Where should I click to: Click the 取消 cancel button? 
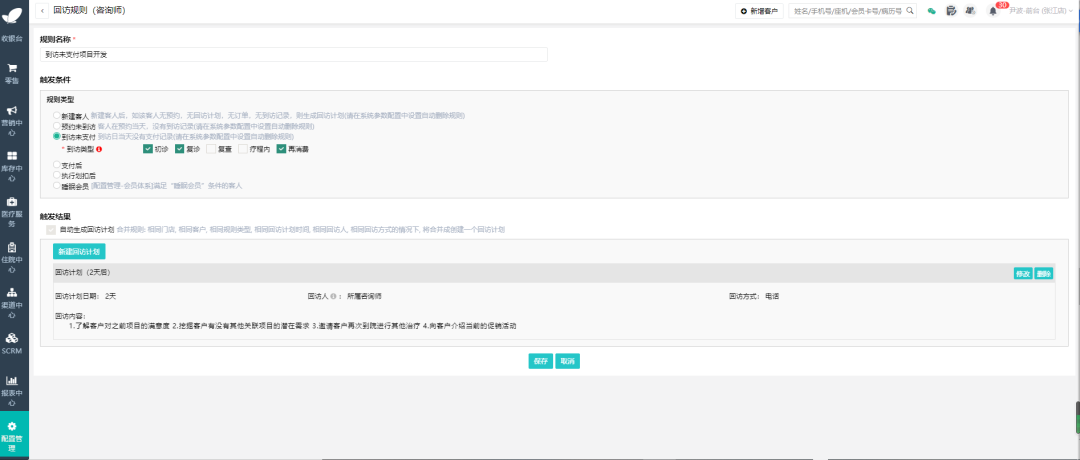(568, 362)
